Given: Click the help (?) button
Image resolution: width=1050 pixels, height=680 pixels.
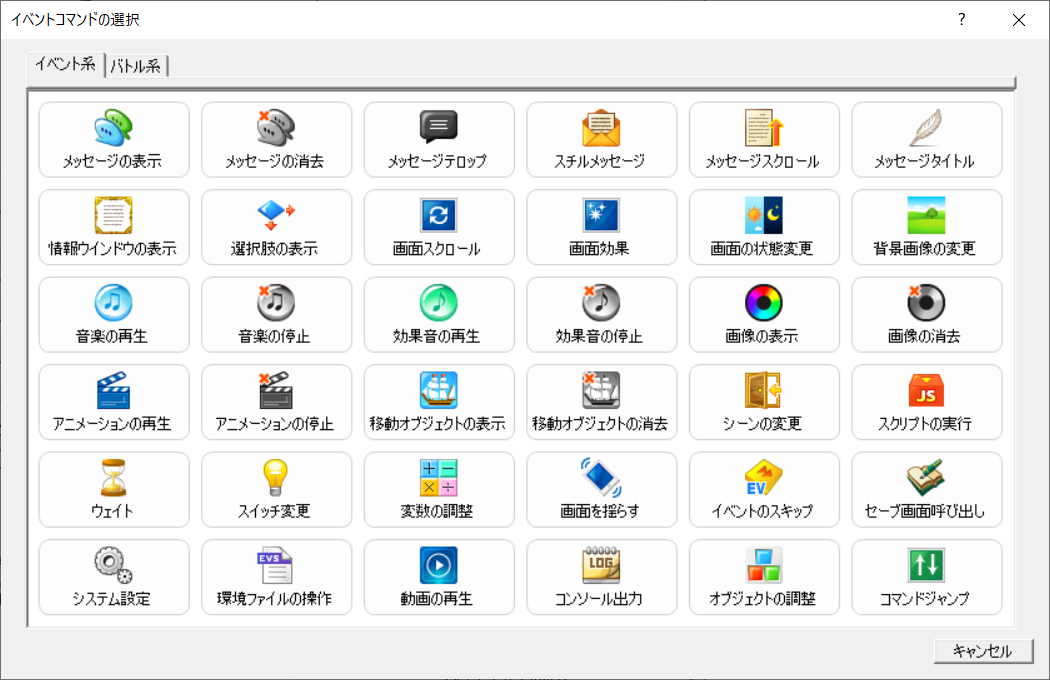Looking at the screenshot, I should (x=960, y=18).
